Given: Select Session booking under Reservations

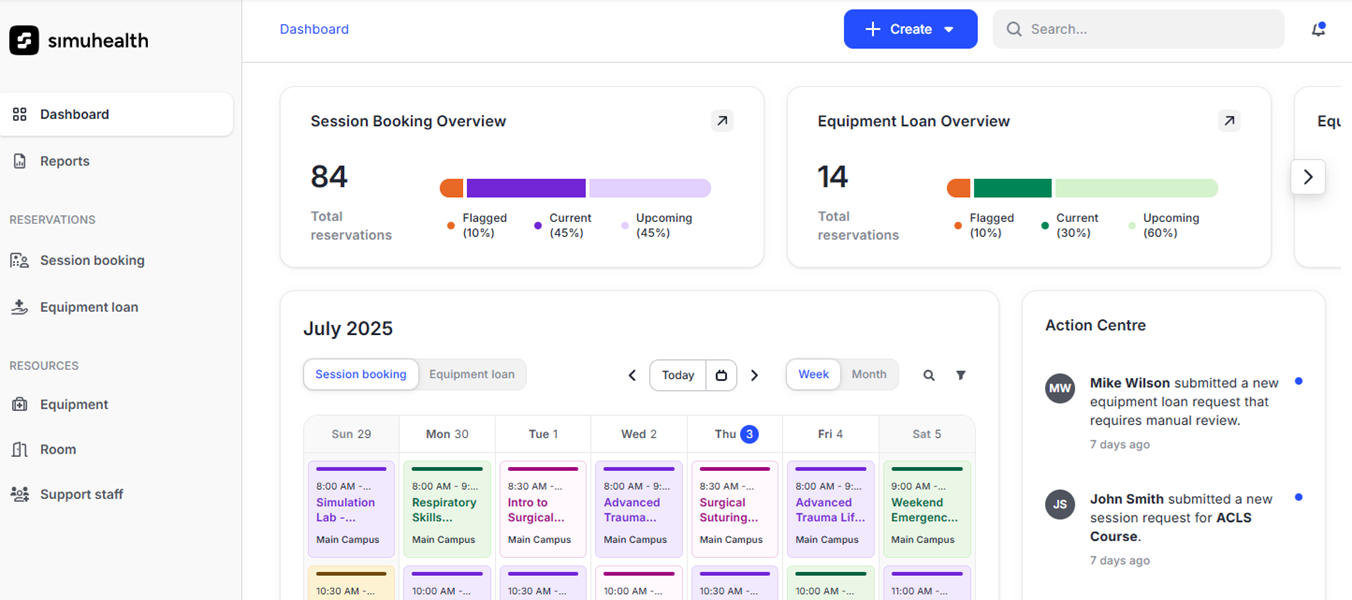Looking at the screenshot, I should [89, 260].
